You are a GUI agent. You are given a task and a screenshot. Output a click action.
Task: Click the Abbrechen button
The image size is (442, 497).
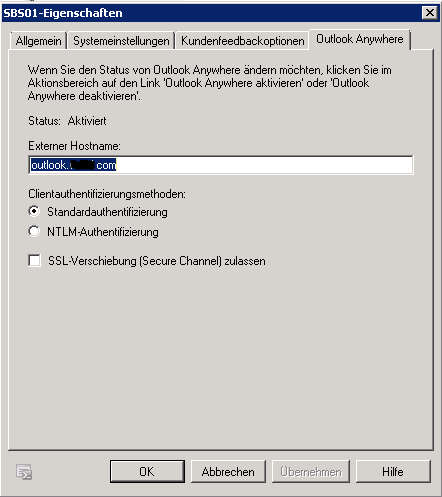point(228,471)
